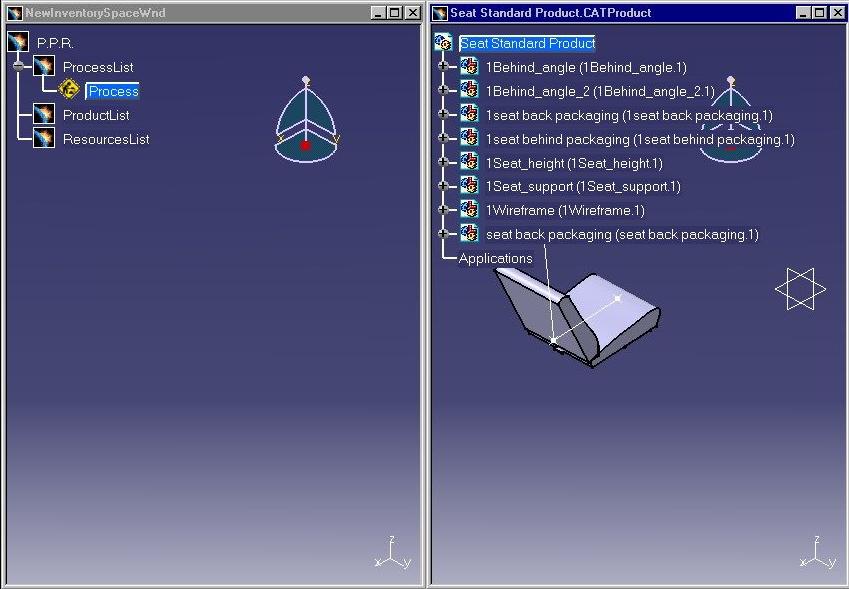Image resolution: width=849 pixels, height=589 pixels.
Task: Select 1Seat_support (1Seat_support.1) label
Action: (x=583, y=187)
